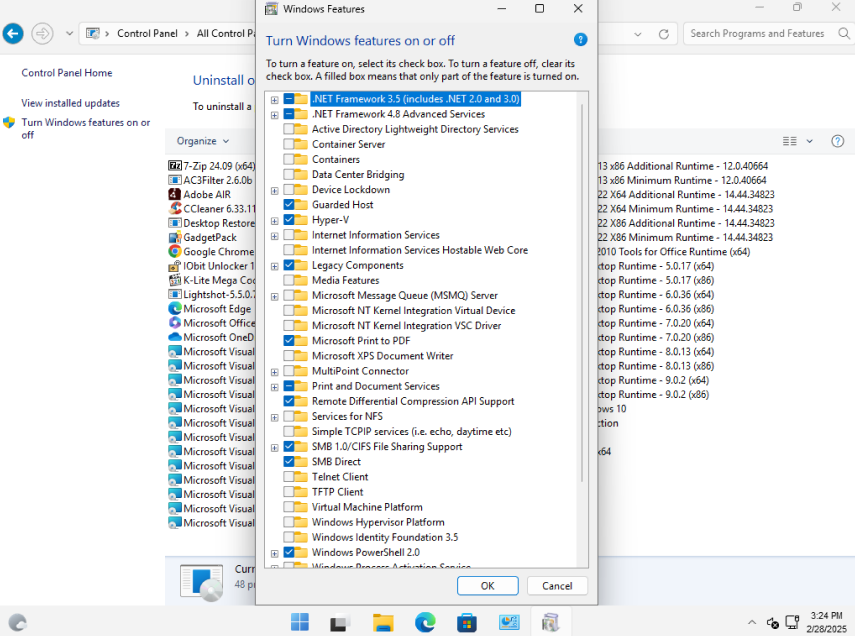Focus Search Programs and Features field
This screenshot has width=855, height=636.
757,33
